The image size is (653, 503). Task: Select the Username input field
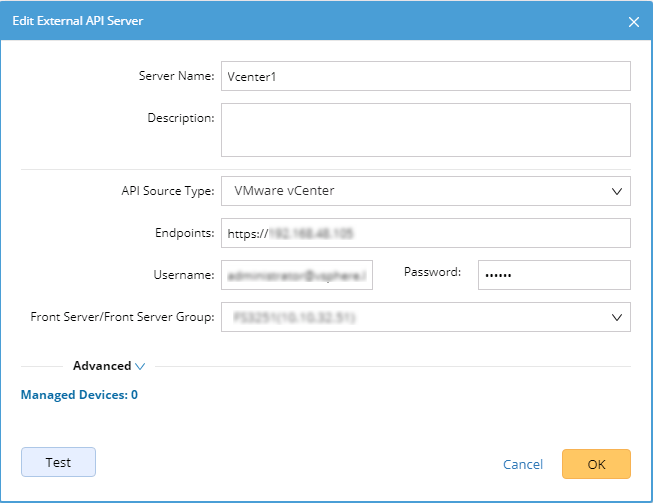click(x=297, y=274)
